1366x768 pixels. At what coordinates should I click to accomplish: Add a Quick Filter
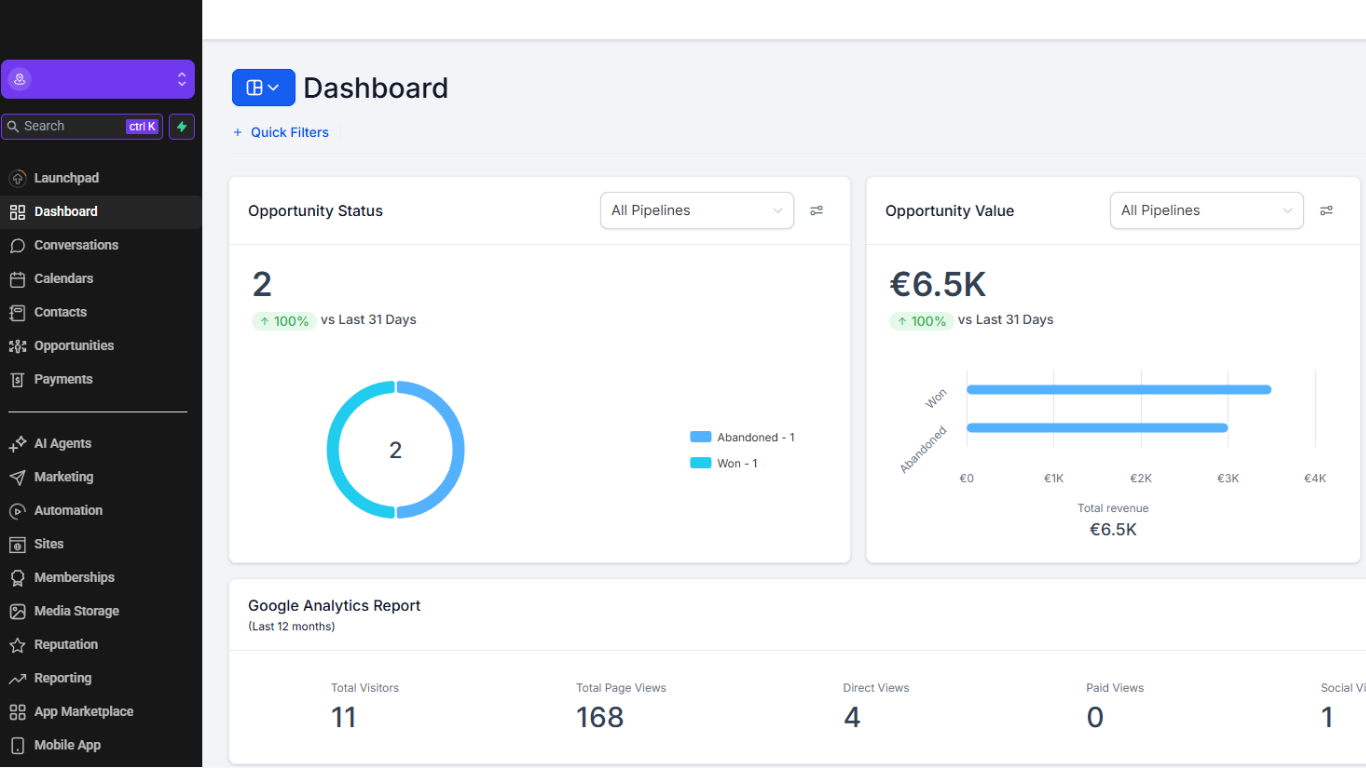coord(281,132)
